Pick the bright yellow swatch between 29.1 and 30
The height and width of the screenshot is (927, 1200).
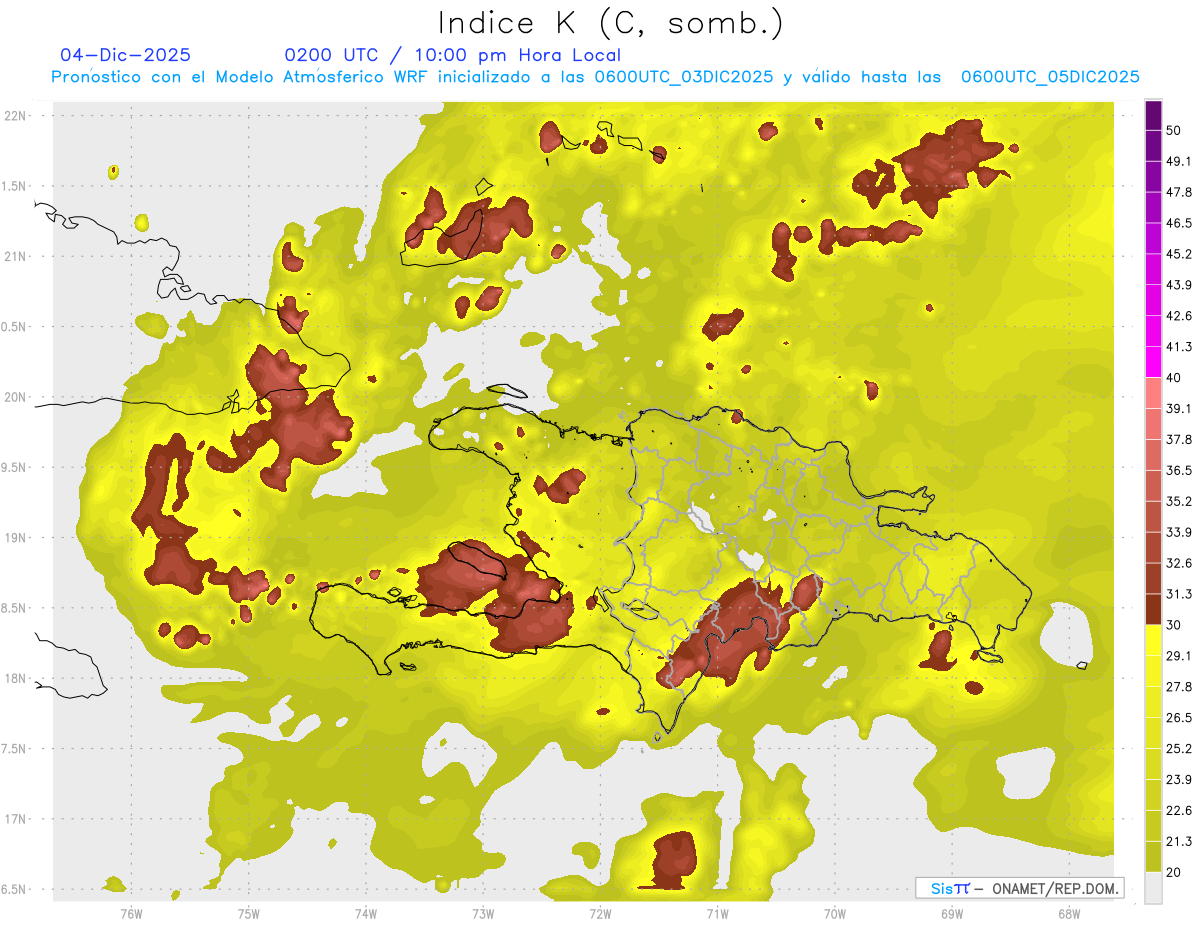point(1153,640)
